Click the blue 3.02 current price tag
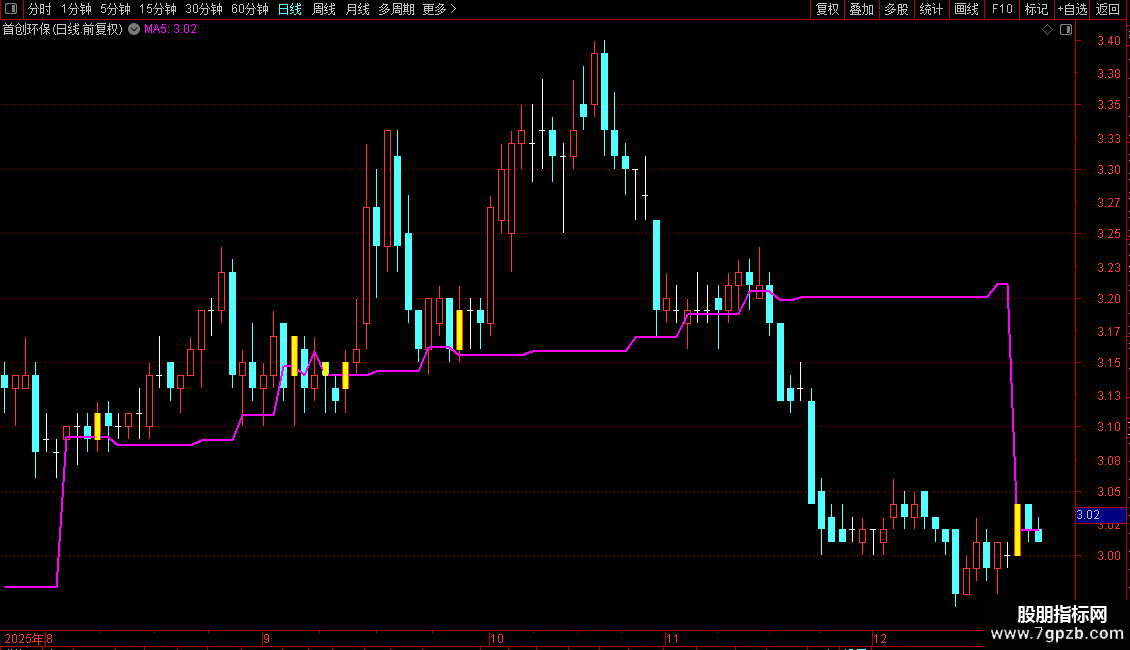1130x650 pixels. point(1100,515)
